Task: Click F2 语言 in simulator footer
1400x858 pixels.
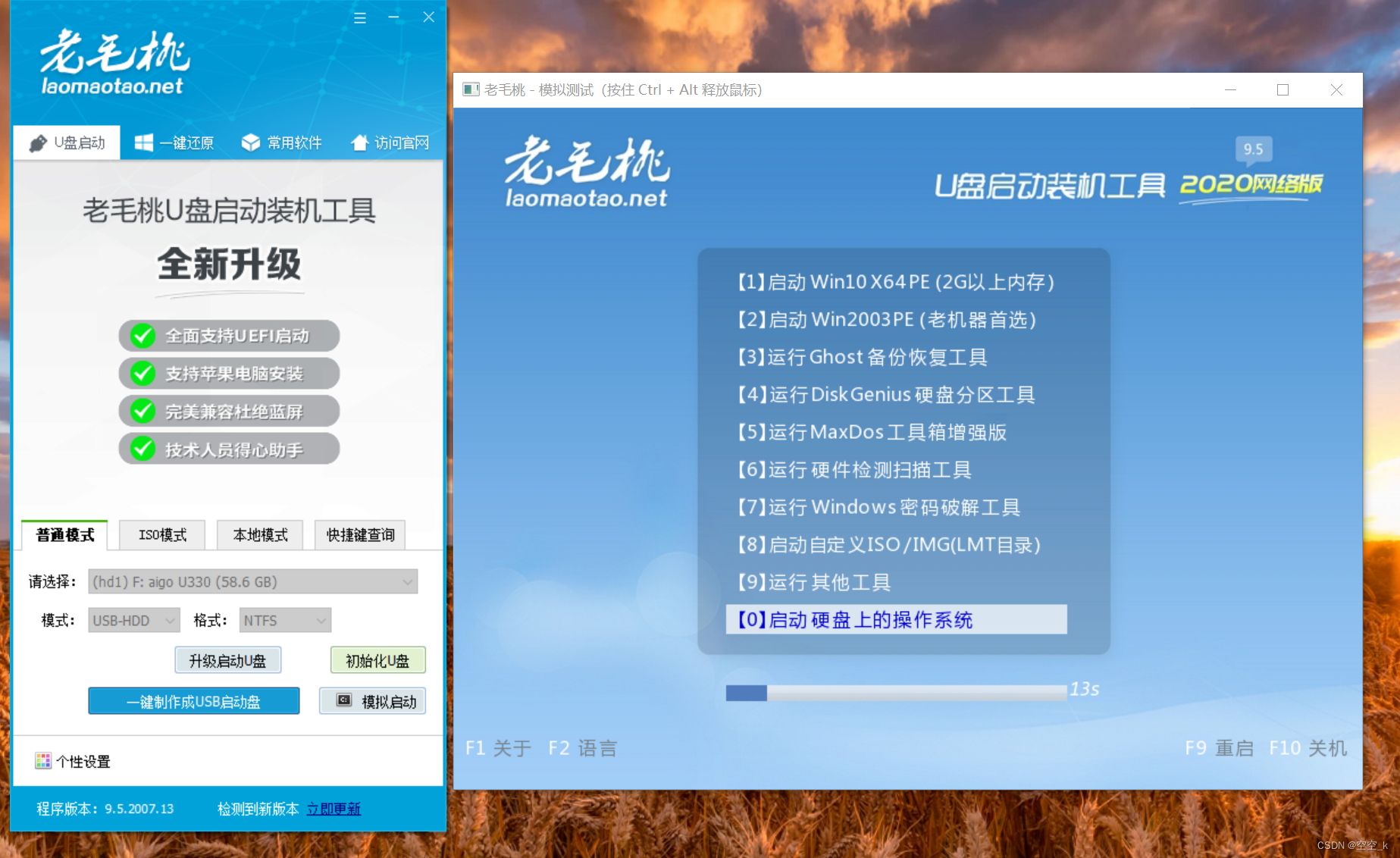Action: (582, 748)
